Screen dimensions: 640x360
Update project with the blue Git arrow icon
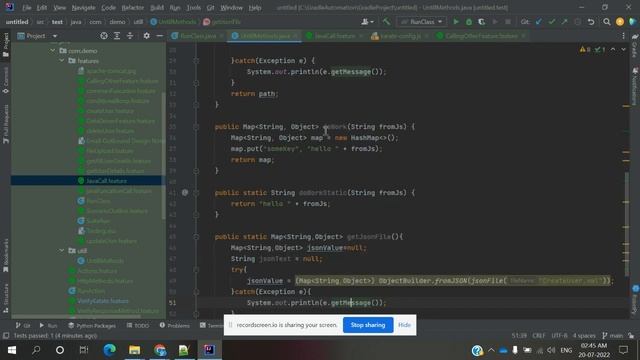539,22
